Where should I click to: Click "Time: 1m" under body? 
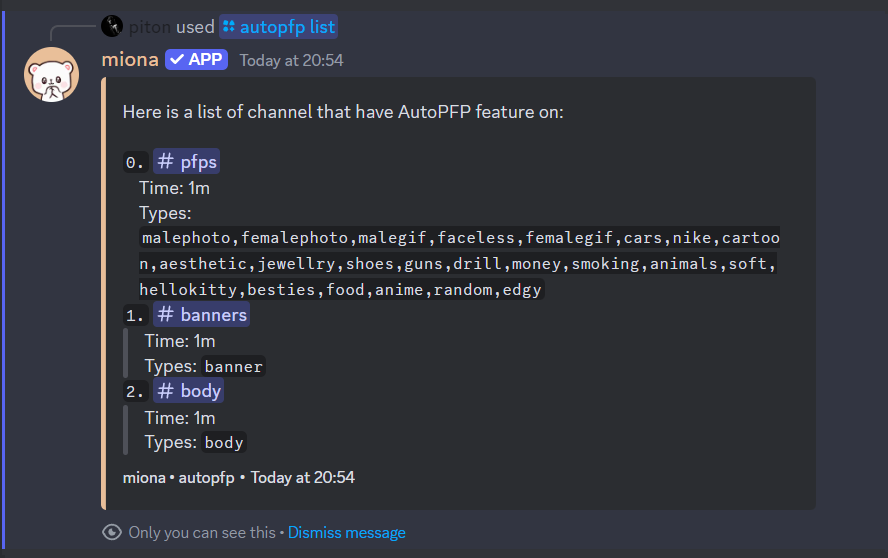(x=180, y=418)
